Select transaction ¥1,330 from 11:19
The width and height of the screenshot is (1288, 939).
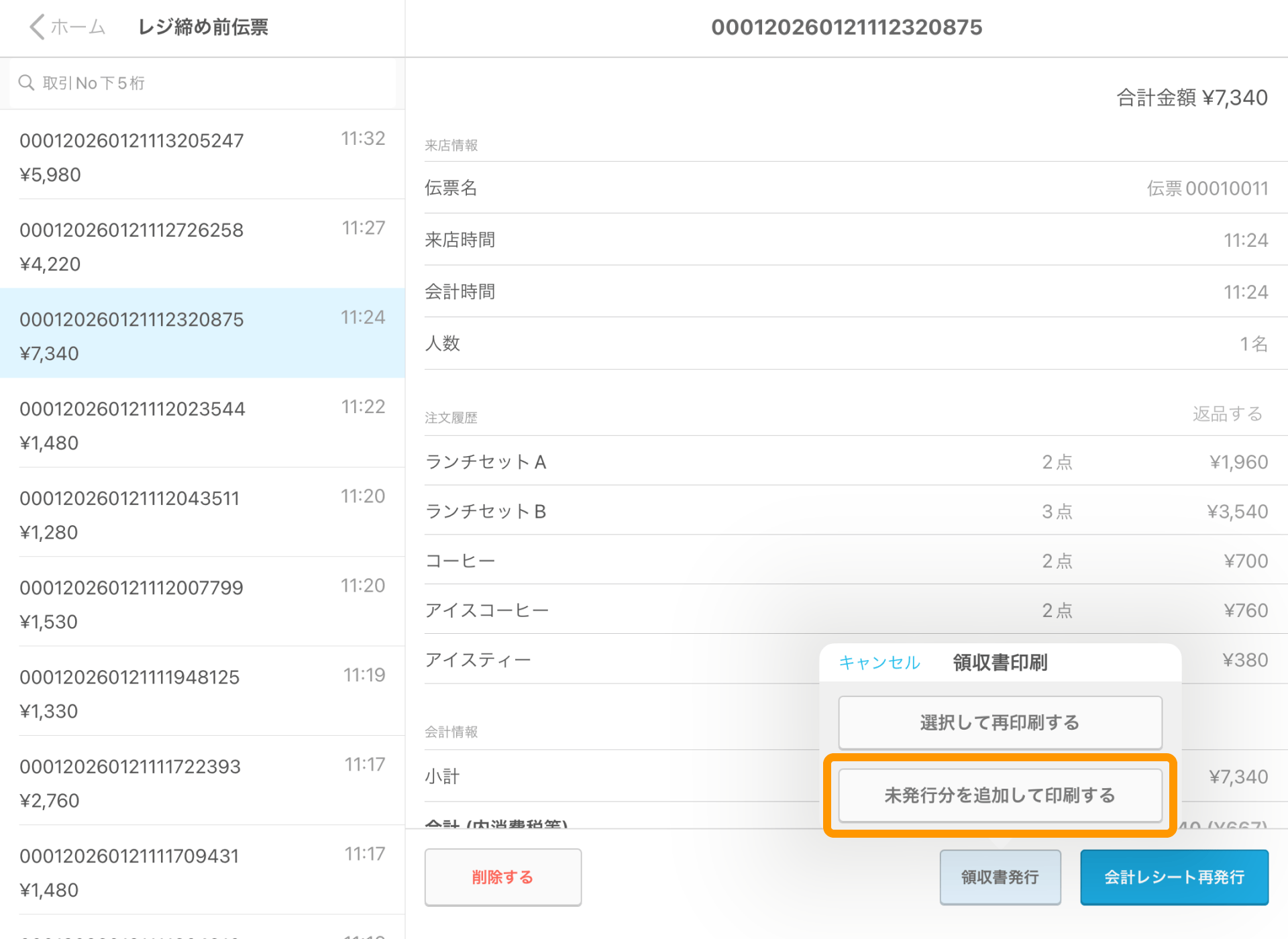pyautogui.click(x=201, y=691)
